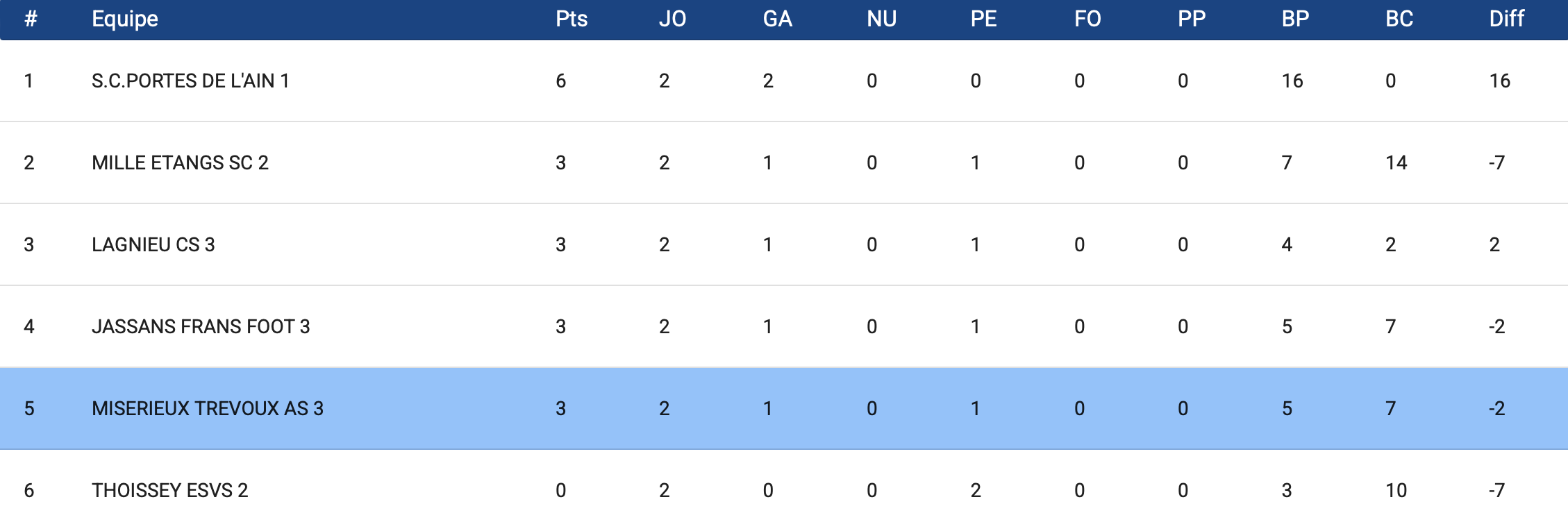Open THOISSEY ESVS 2 team entry

(x=169, y=491)
